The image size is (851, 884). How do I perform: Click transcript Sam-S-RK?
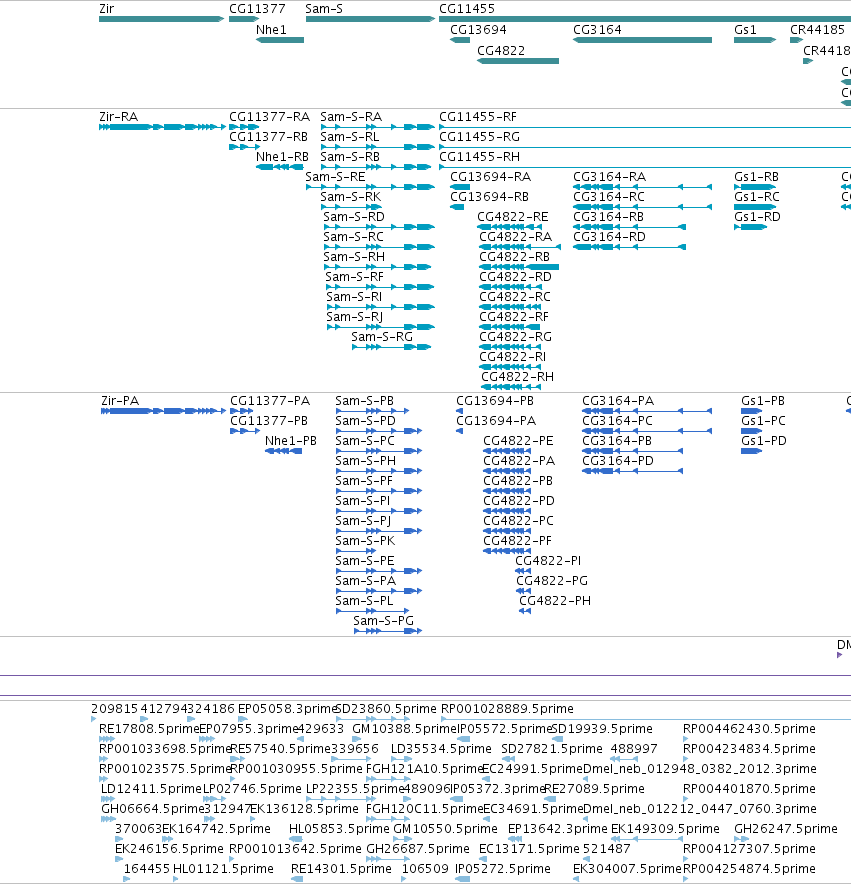point(351,207)
